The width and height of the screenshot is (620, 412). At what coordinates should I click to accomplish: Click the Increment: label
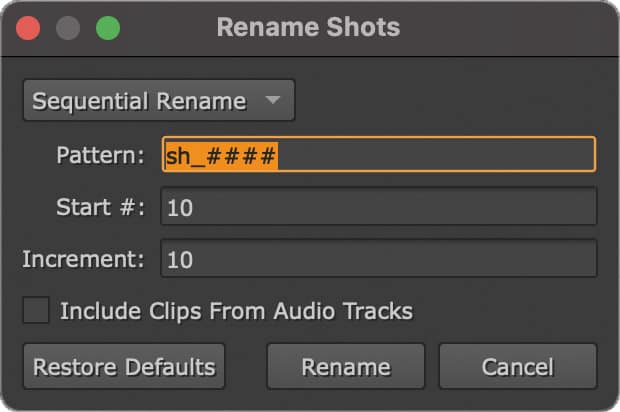pos(83,259)
